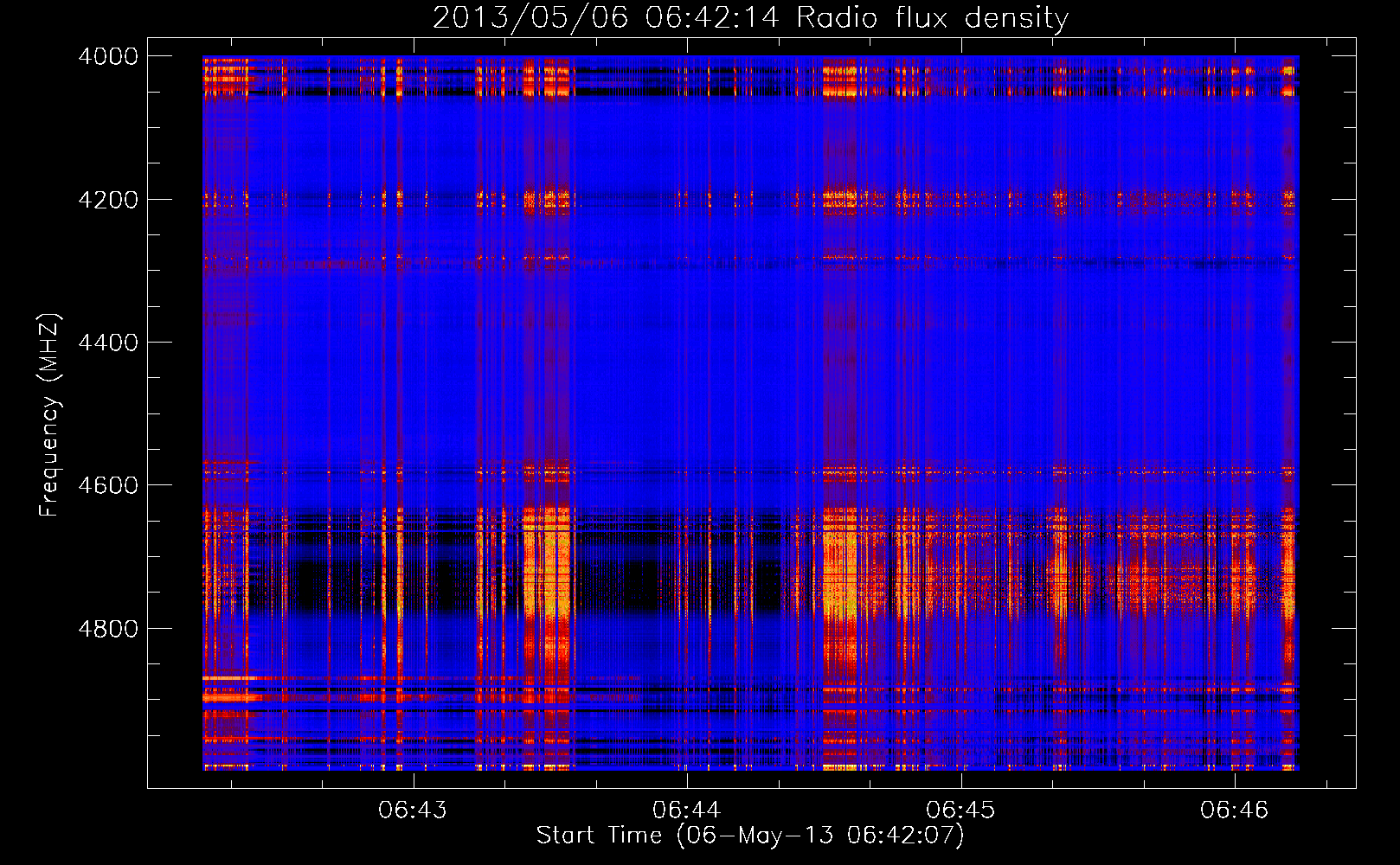Select the 06:46 time axis label
This screenshot has width=1400, height=865.
pyautogui.click(x=1234, y=810)
